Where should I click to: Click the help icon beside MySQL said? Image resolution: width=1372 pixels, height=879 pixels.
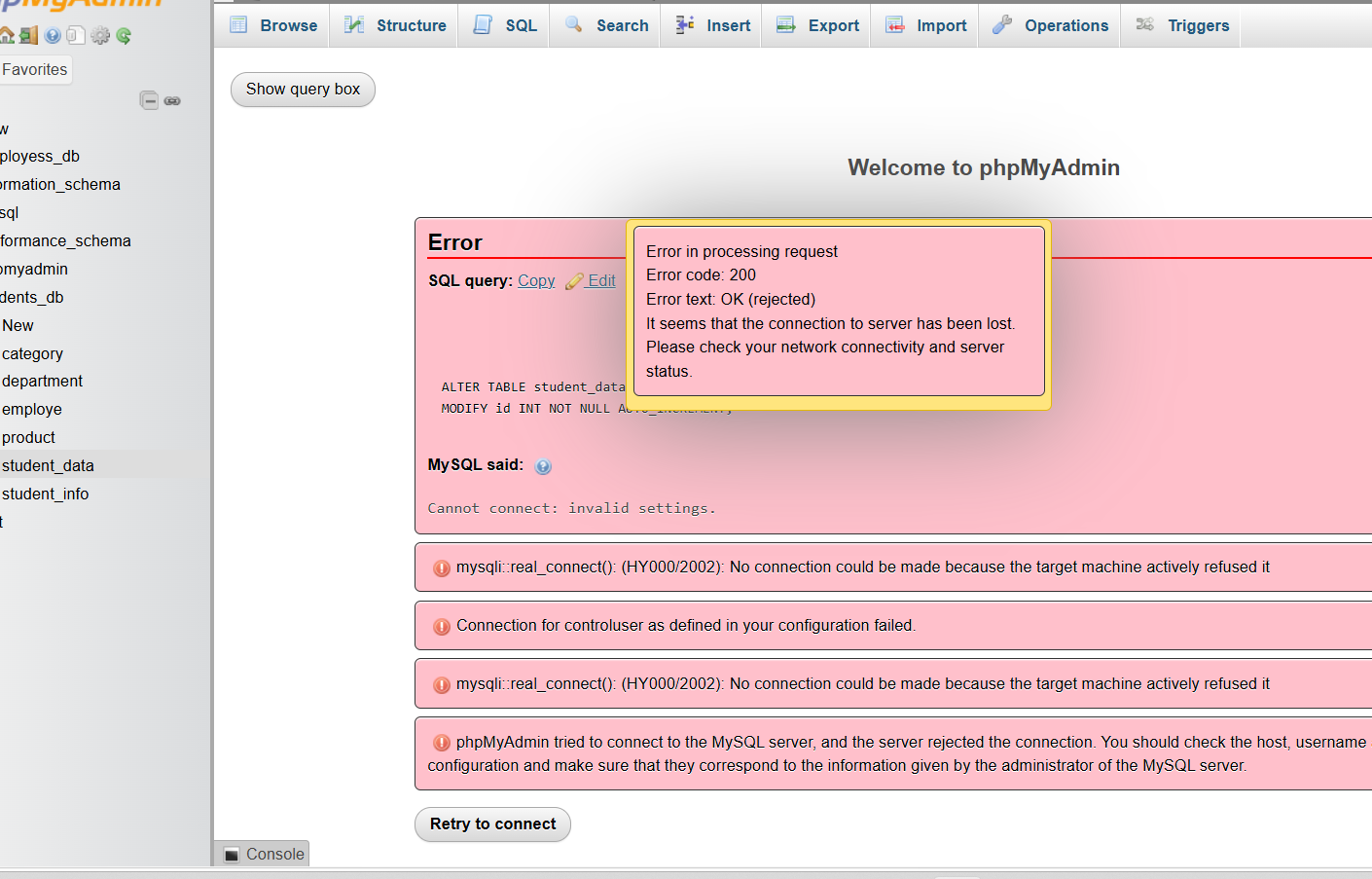pos(543,466)
